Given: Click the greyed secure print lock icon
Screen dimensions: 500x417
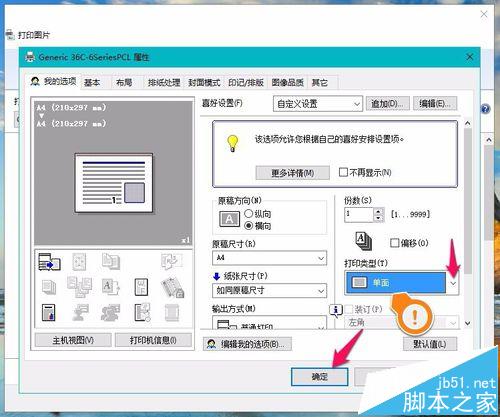Looking at the screenshot, I should click(x=173, y=287).
